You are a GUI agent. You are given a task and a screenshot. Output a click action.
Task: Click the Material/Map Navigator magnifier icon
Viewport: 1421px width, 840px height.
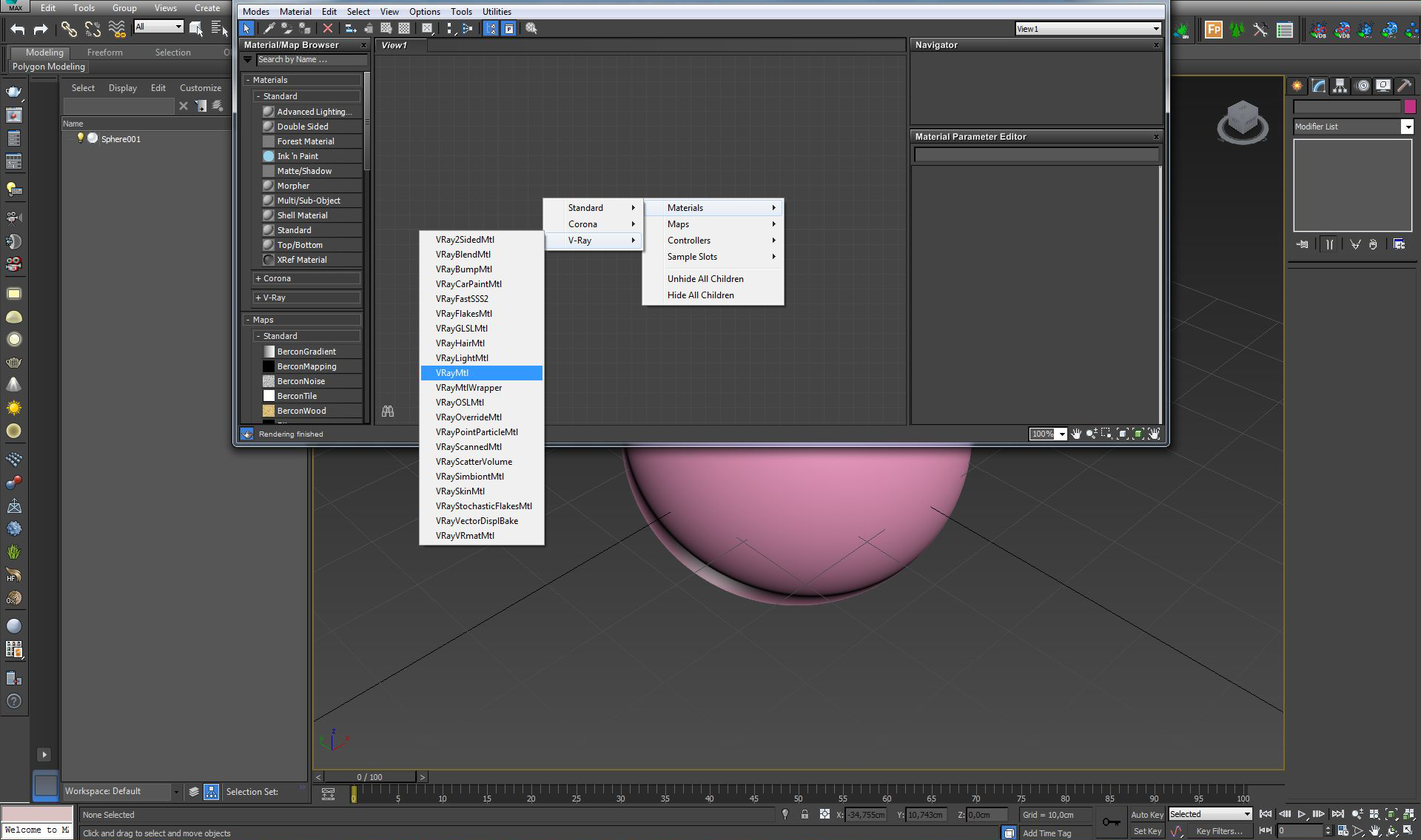(x=531, y=28)
